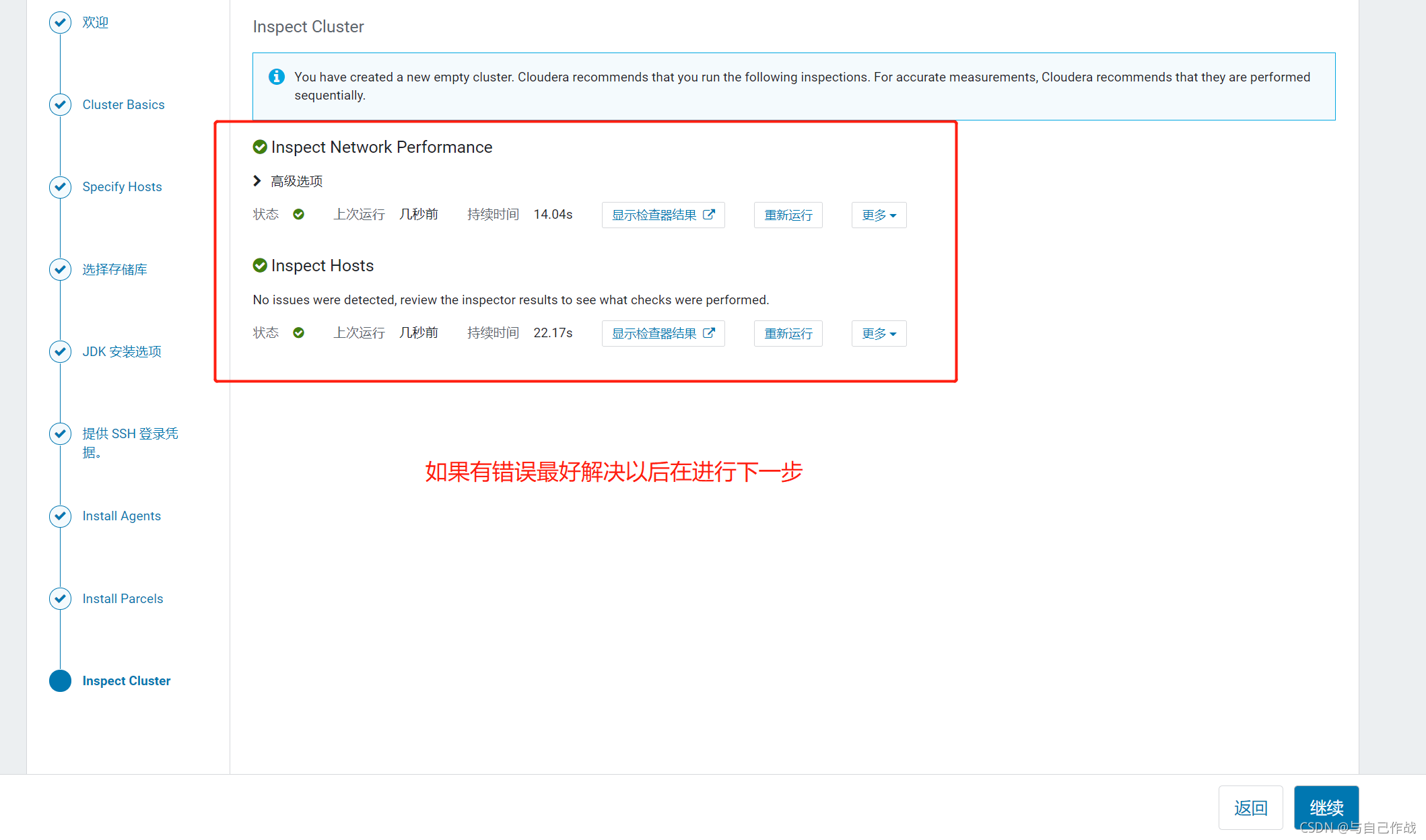The width and height of the screenshot is (1426, 840).
Task: Show inspector results for Network Performance
Action: click(663, 215)
